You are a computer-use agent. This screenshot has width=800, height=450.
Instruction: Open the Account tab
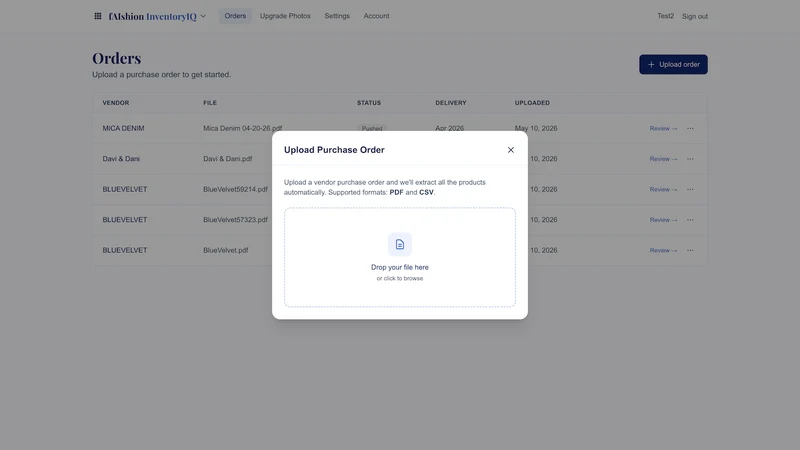tap(377, 16)
